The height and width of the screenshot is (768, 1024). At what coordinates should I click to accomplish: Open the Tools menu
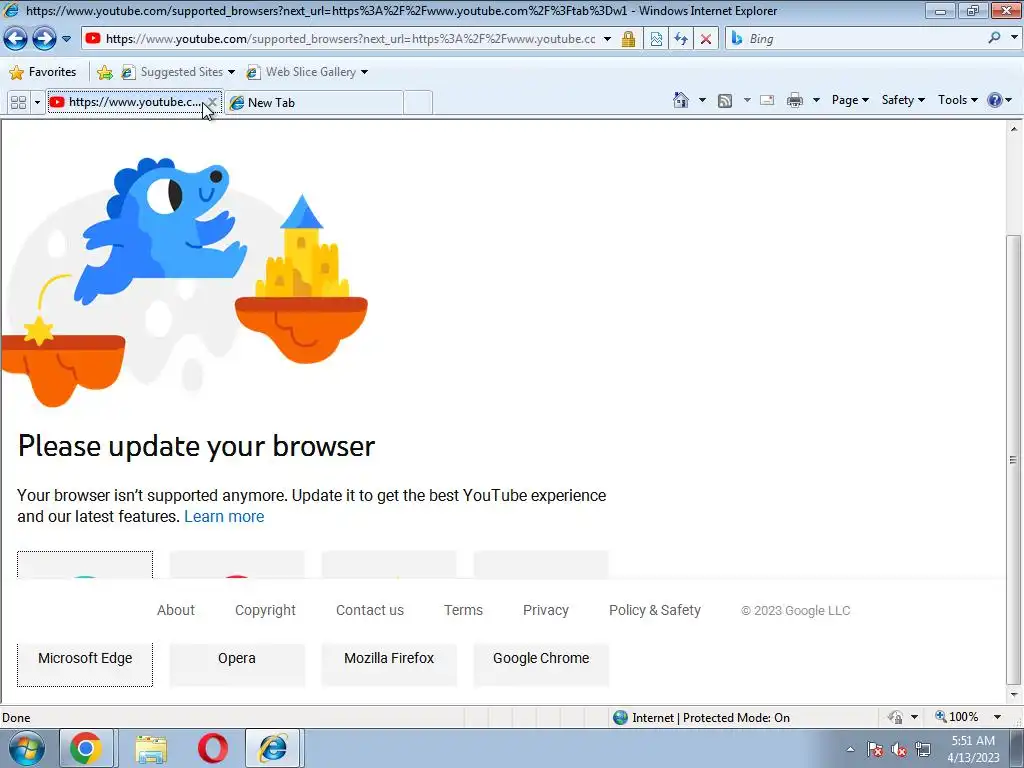point(957,100)
